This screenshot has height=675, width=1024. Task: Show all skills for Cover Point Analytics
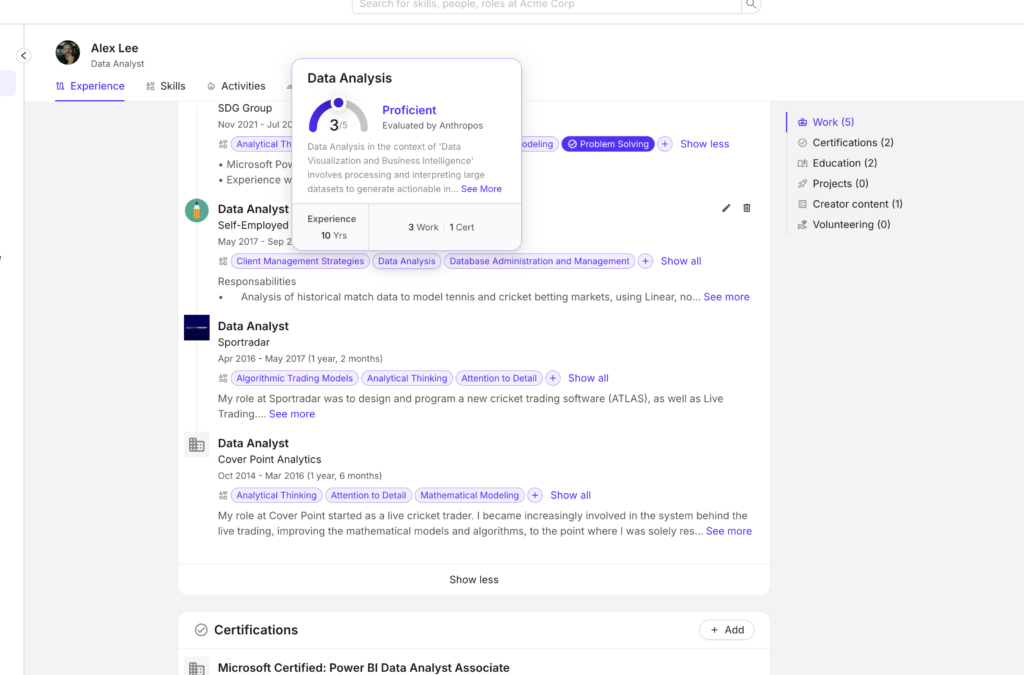tap(570, 495)
